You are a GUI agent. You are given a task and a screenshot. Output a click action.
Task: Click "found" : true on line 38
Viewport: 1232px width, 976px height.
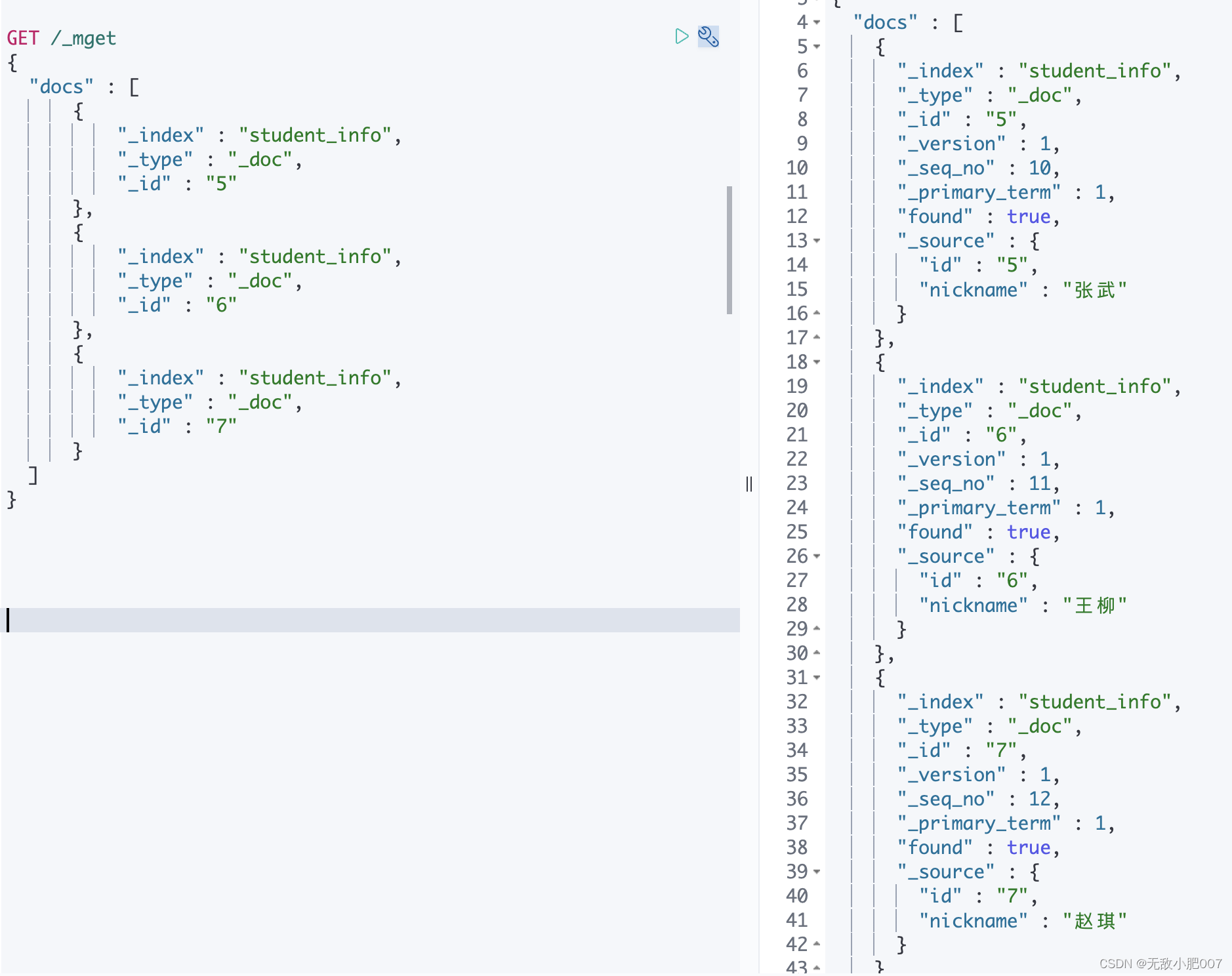coord(979,847)
